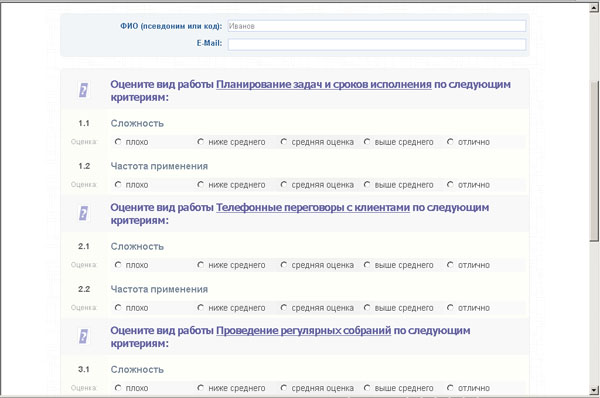Select ниже среднего for question 3.1

[x=201, y=388]
